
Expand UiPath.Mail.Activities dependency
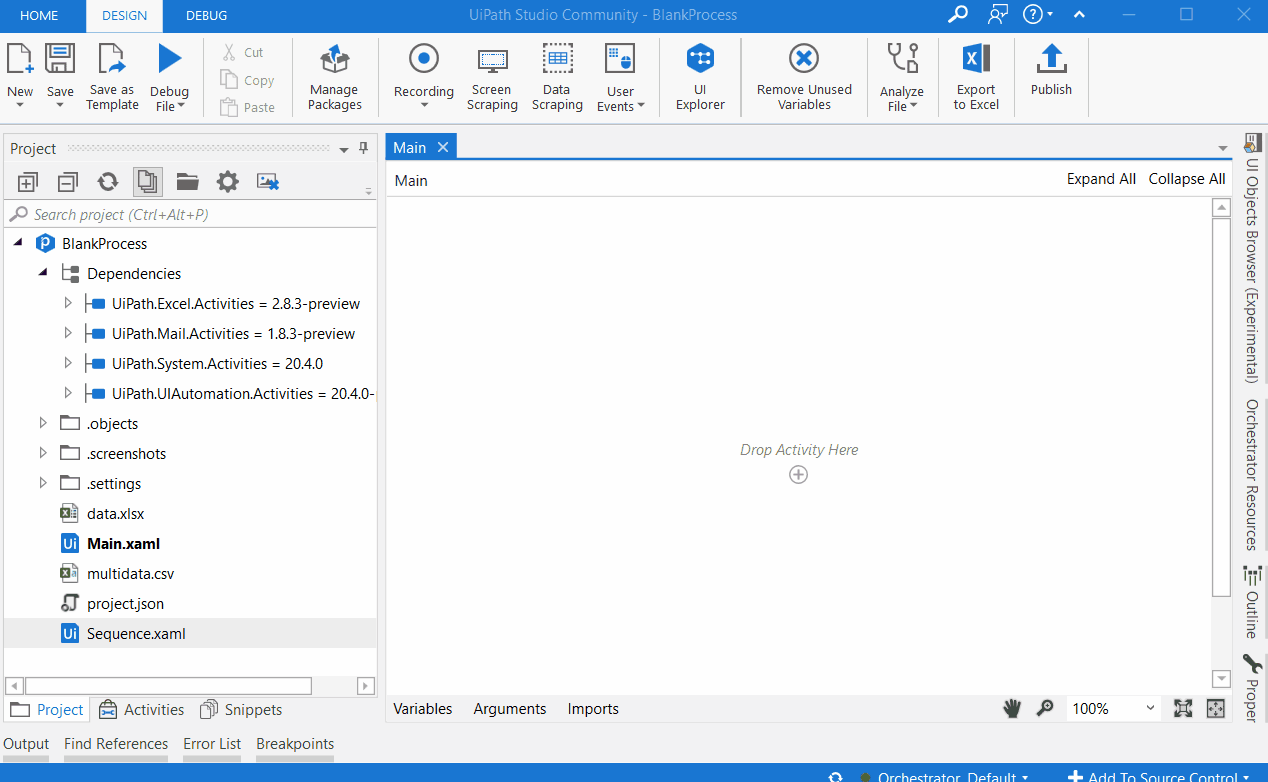point(68,333)
